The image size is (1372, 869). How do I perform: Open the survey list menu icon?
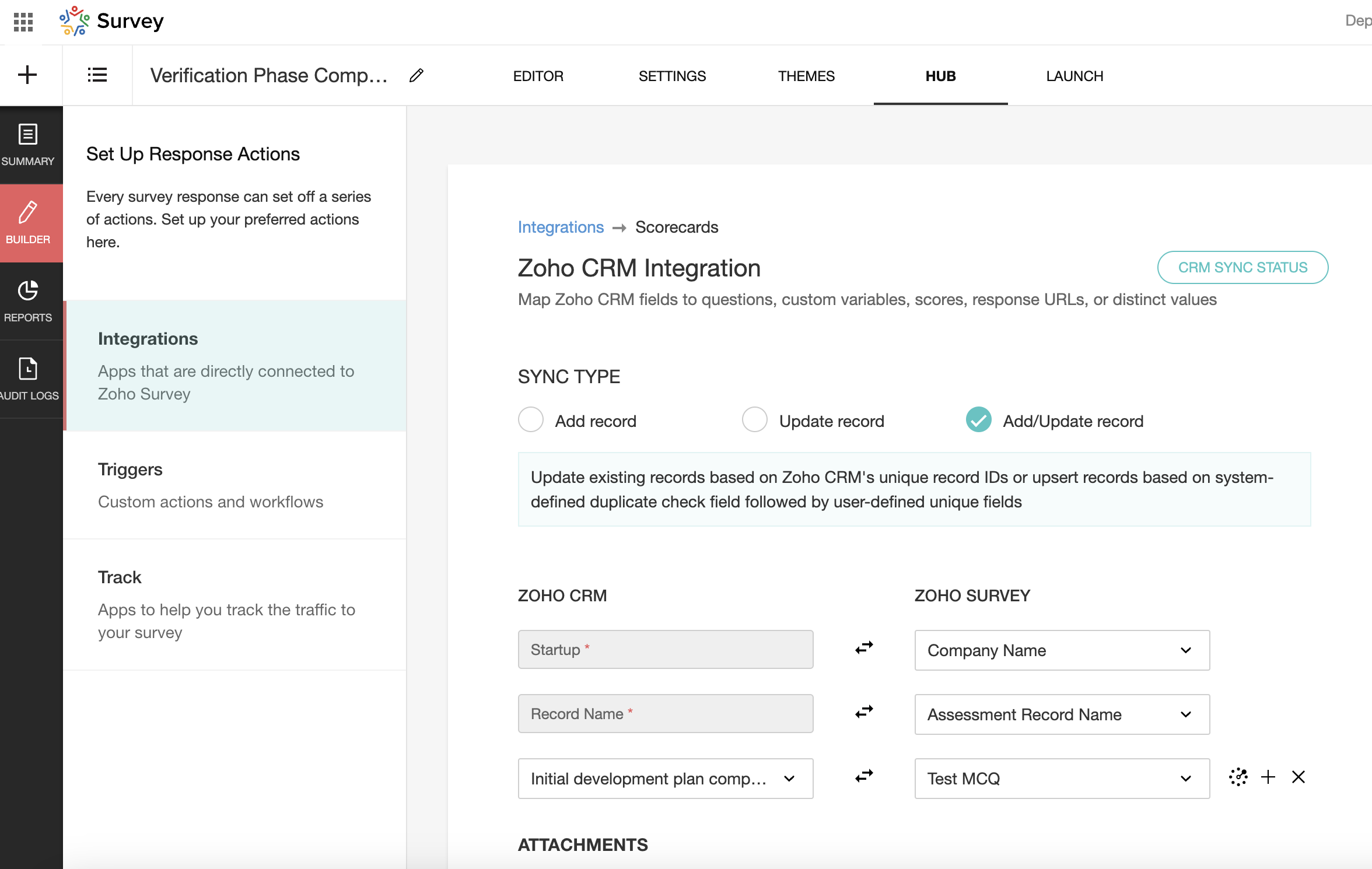coord(97,75)
